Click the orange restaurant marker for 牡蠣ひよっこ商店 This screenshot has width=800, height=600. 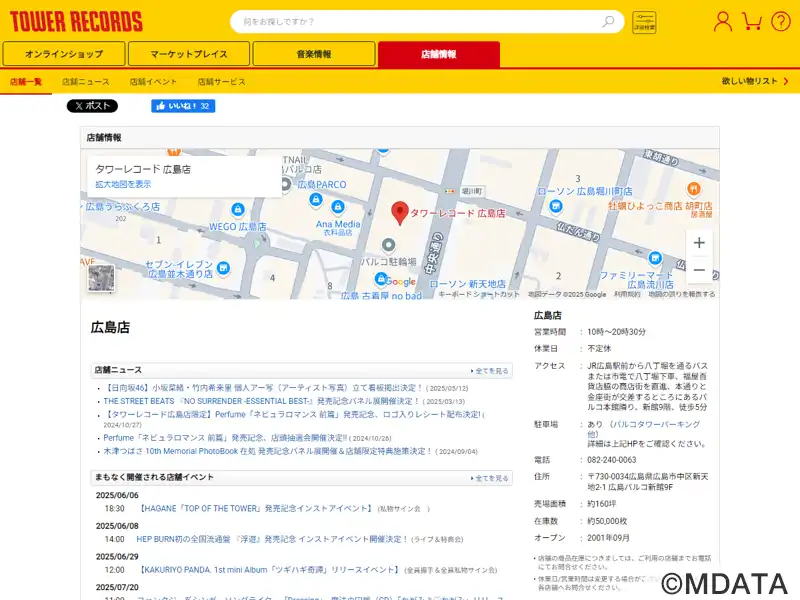pyautogui.click(x=693, y=189)
